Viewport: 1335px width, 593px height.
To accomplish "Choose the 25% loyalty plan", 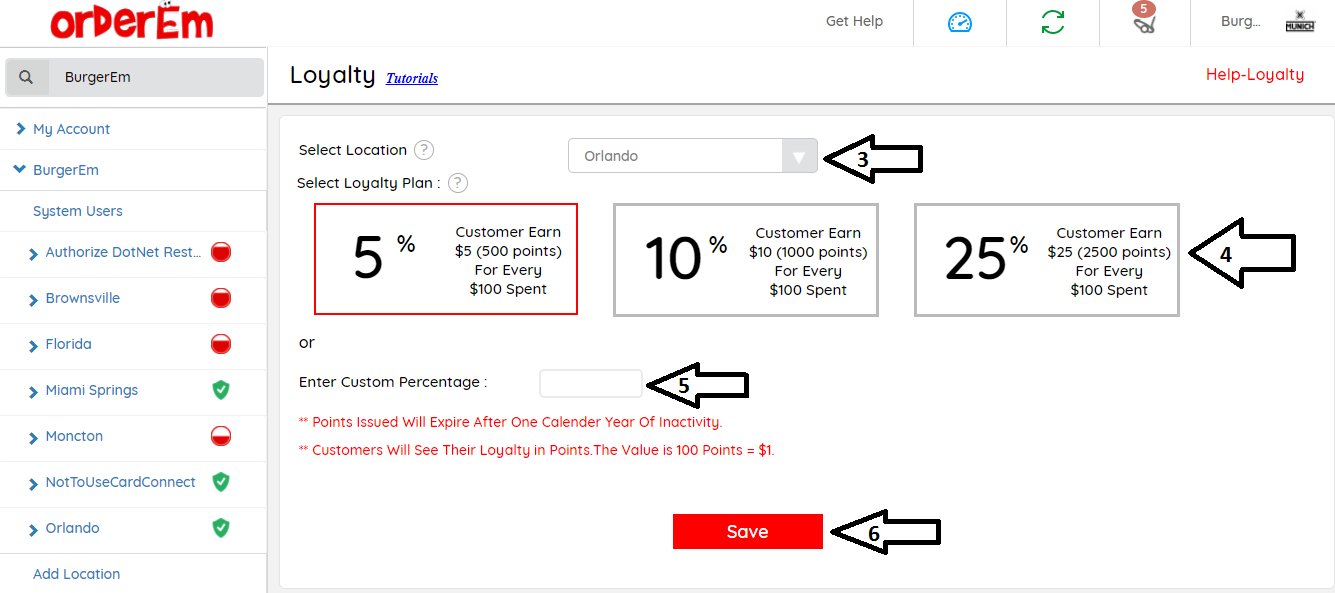I will (1046, 260).
